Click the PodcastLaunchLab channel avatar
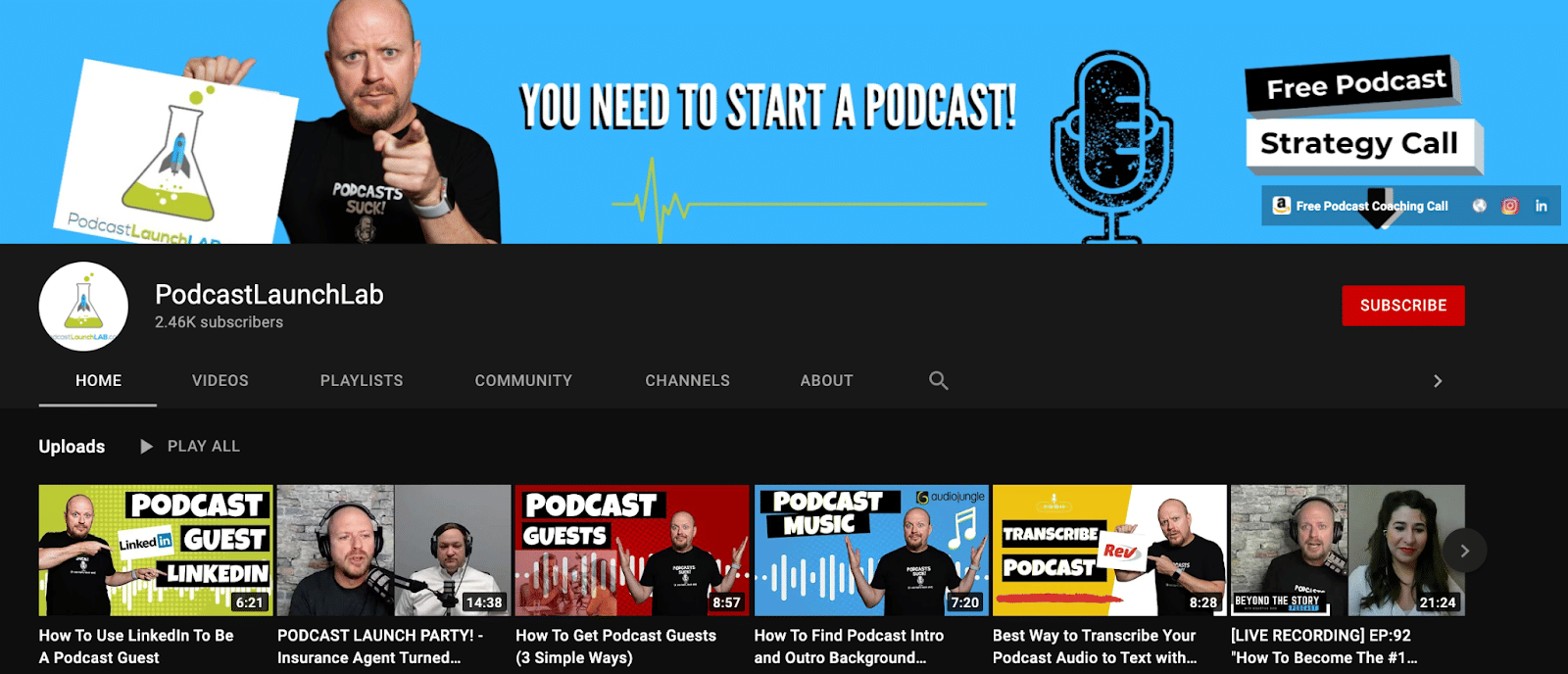 (83, 307)
